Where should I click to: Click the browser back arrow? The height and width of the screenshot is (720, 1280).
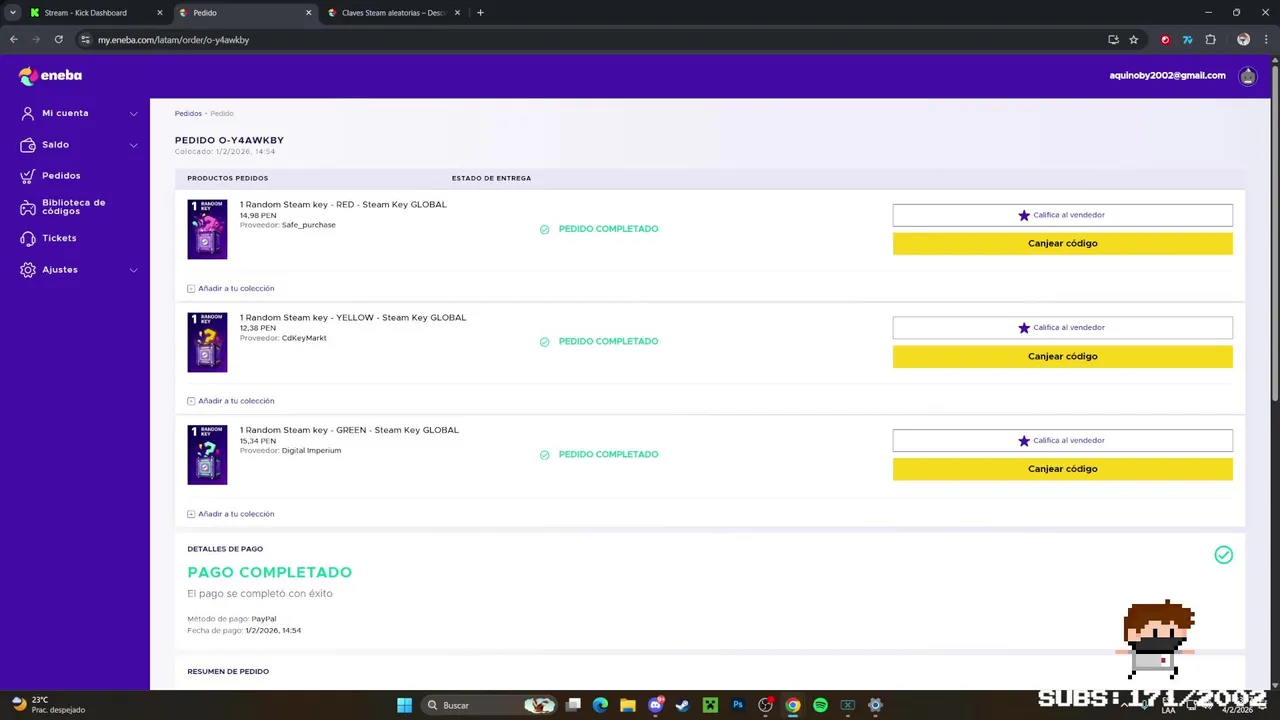coord(14,40)
